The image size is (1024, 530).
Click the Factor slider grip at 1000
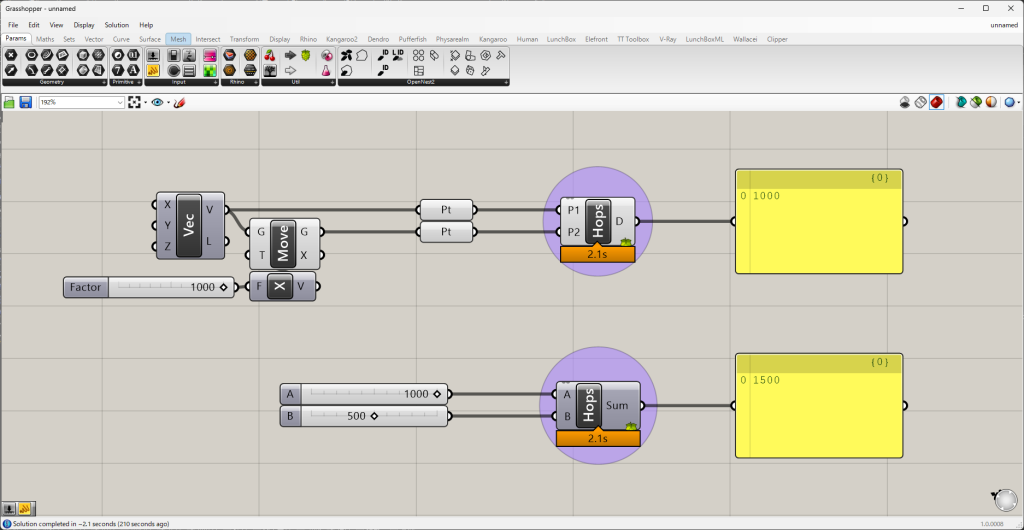coord(223,287)
